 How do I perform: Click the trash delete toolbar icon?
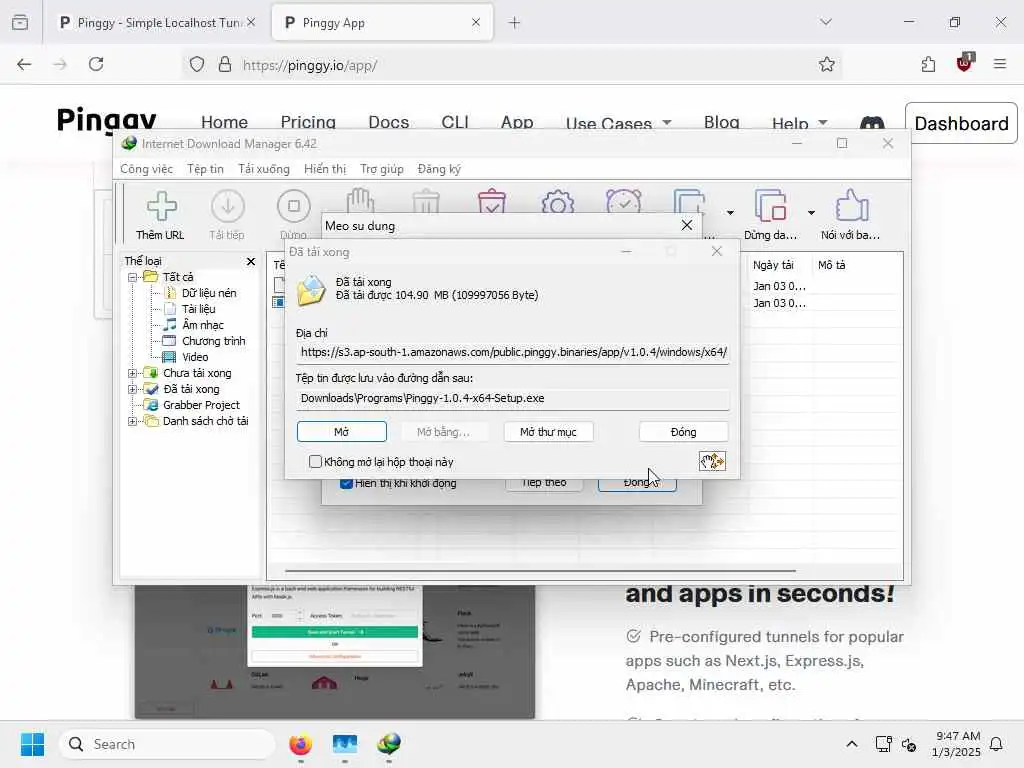426,201
